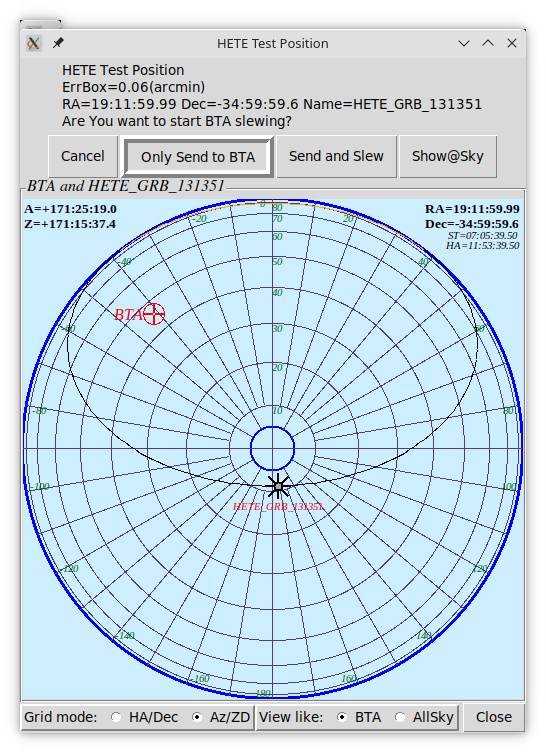Start Send and Slew
The image size is (546, 753).
(336, 157)
